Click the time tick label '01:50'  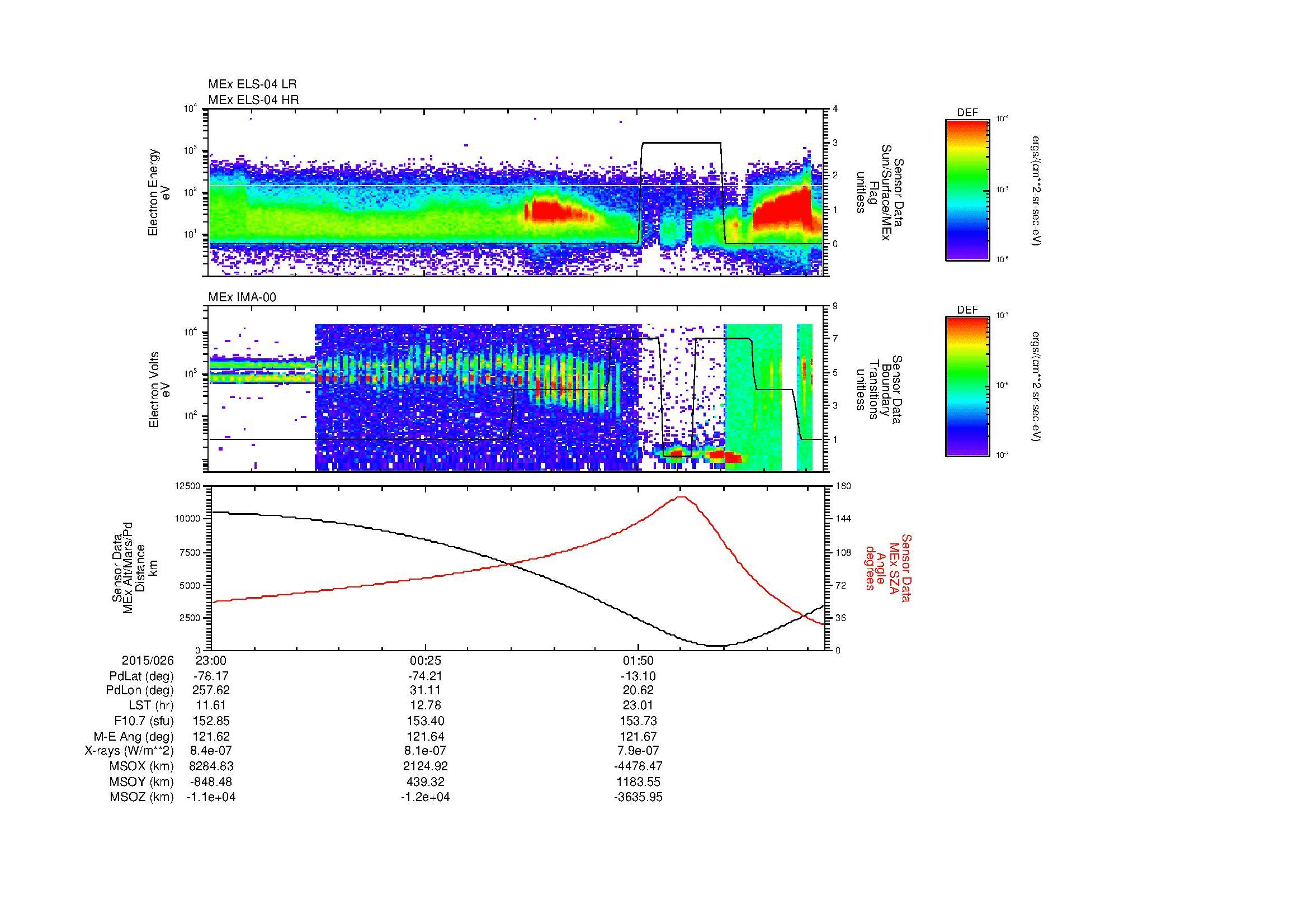[x=638, y=660]
